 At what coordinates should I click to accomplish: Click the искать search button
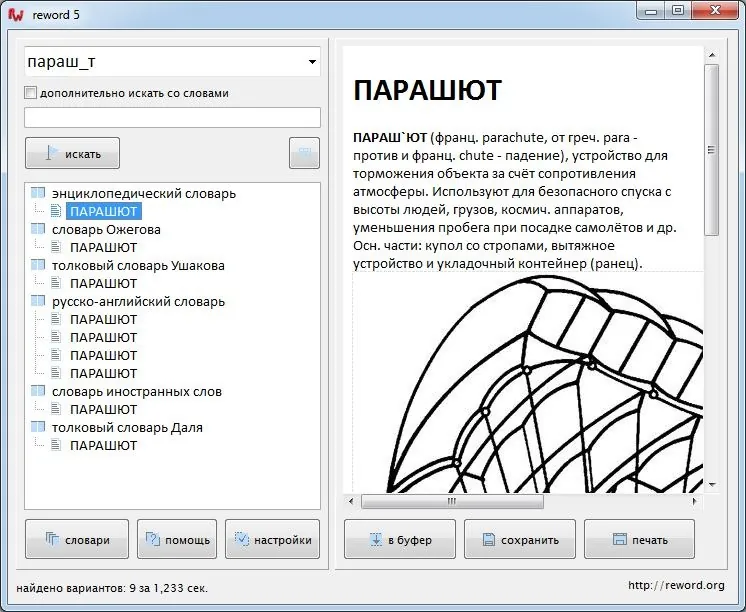coord(72,153)
